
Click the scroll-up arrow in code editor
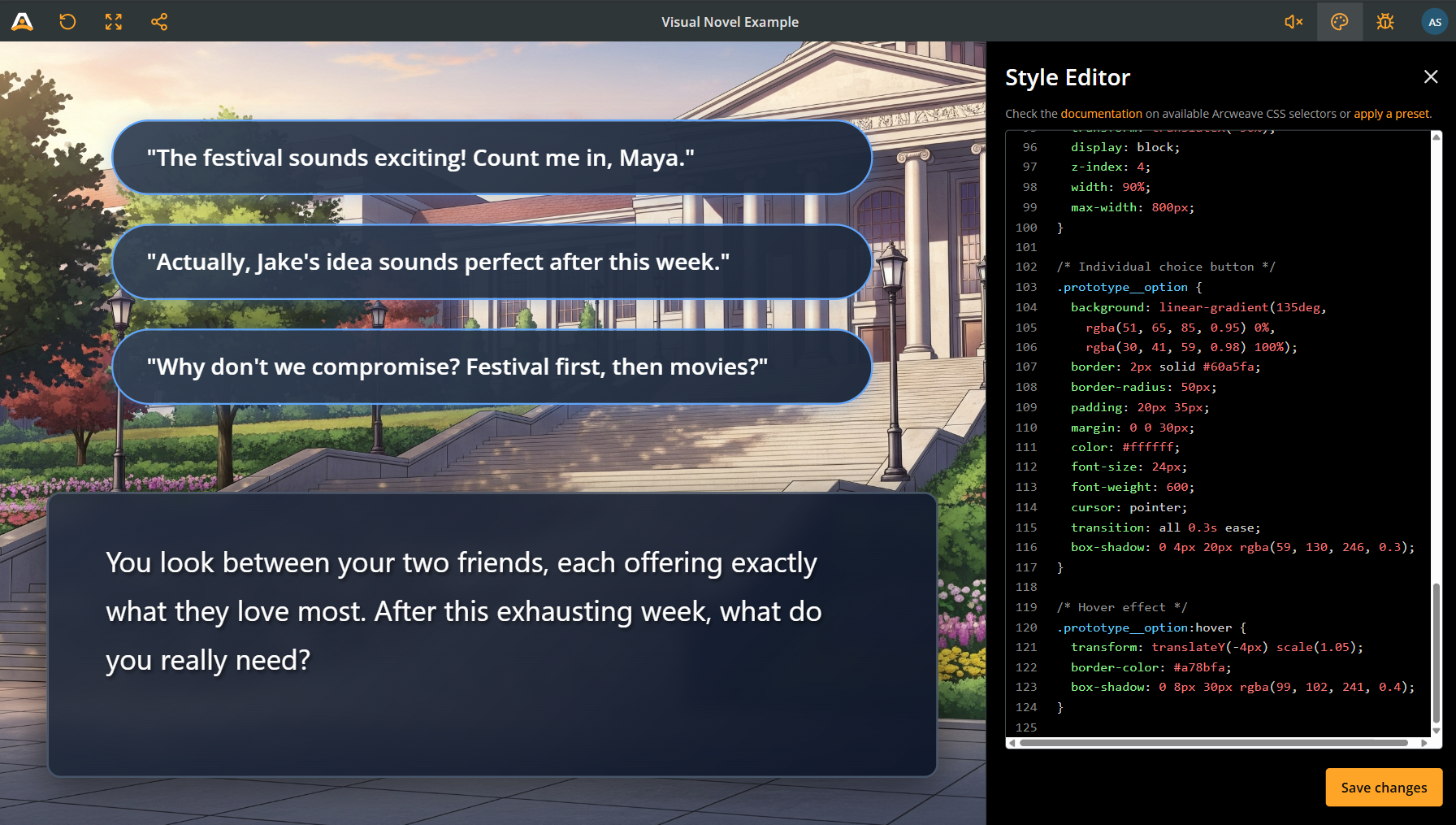pos(1436,137)
